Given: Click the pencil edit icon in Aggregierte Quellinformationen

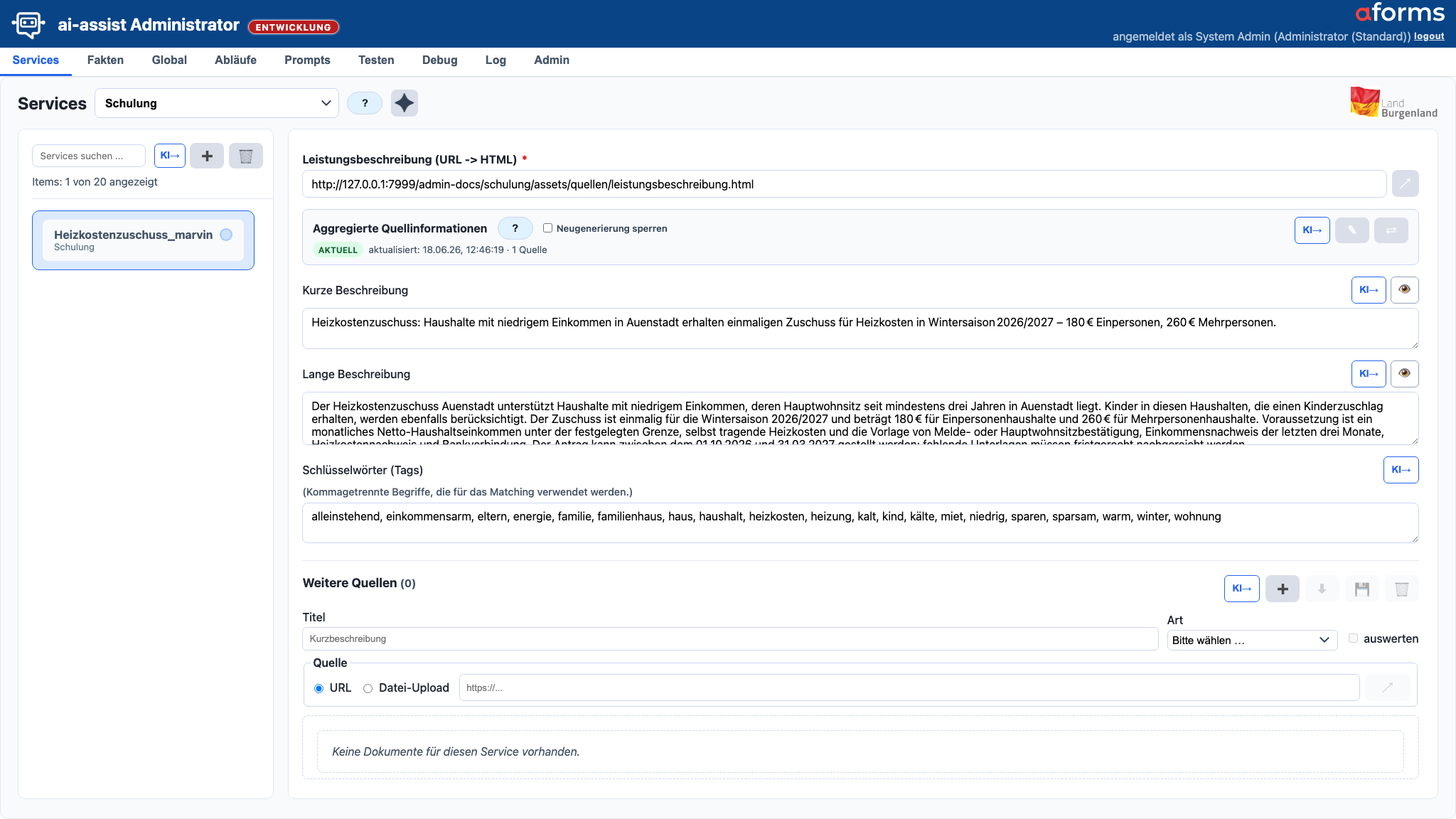Looking at the screenshot, I should tap(1352, 230).
